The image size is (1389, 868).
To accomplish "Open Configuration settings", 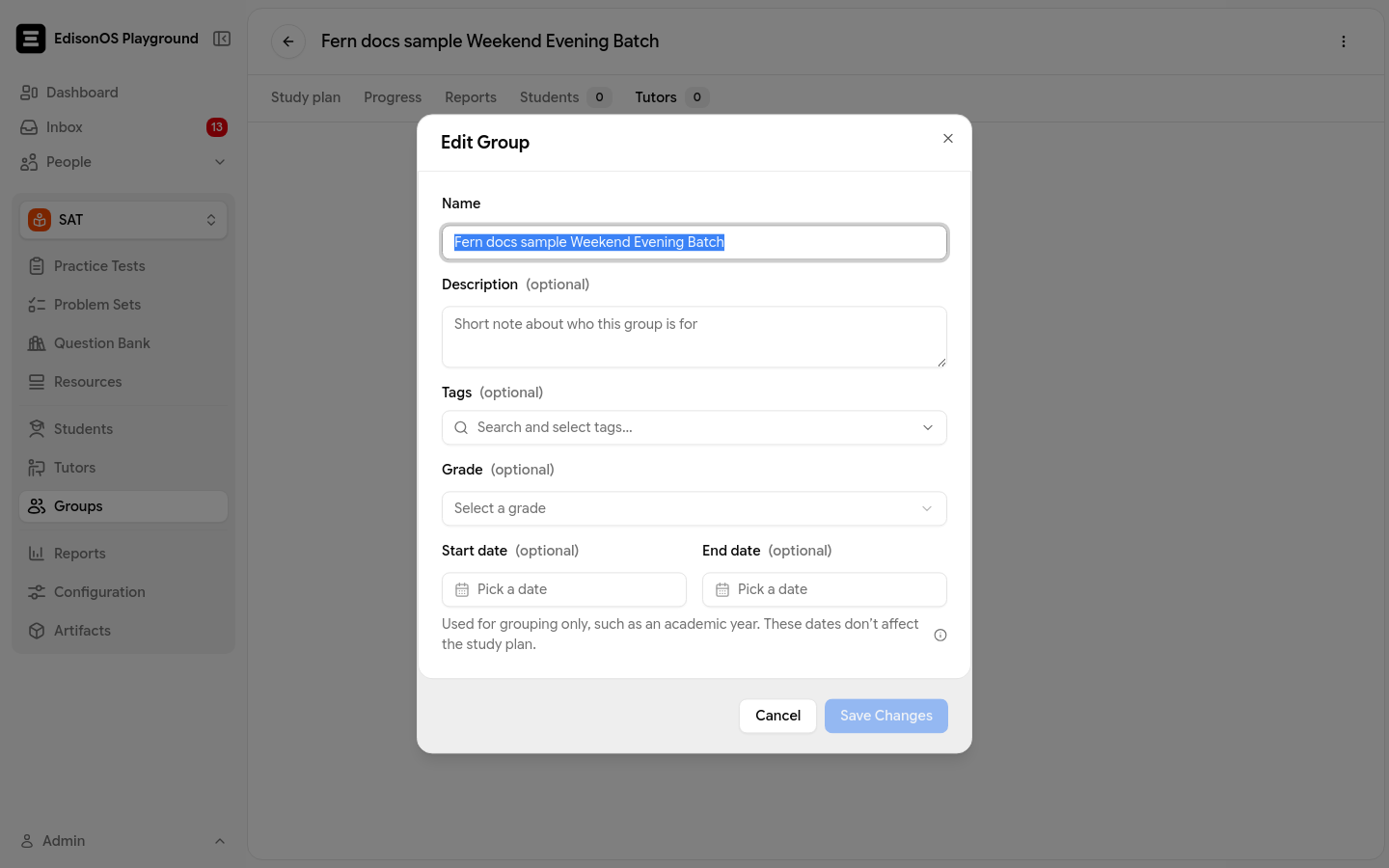I will pos(123,592).
